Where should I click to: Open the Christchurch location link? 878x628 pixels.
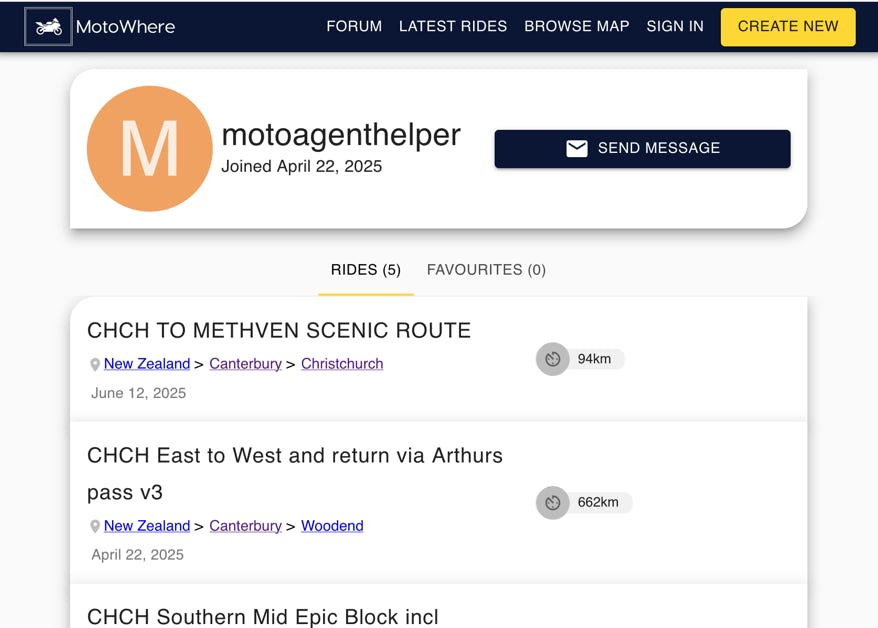(342, 364)
